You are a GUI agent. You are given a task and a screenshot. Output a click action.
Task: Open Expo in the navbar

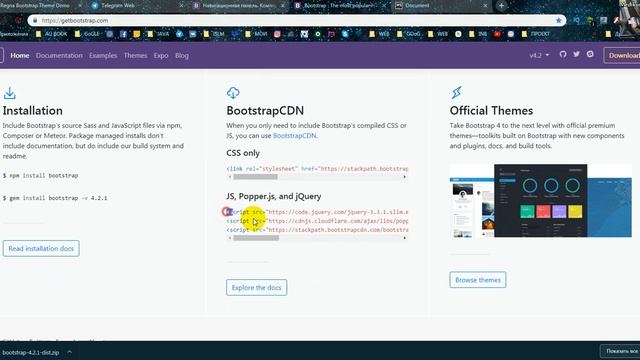click(161, 56)
